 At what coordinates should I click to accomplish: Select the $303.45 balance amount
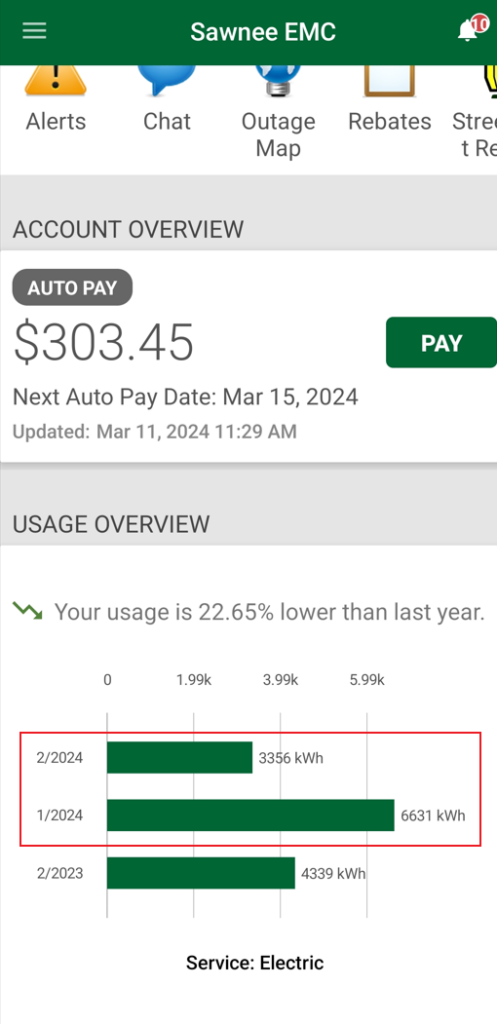(104, 343)
